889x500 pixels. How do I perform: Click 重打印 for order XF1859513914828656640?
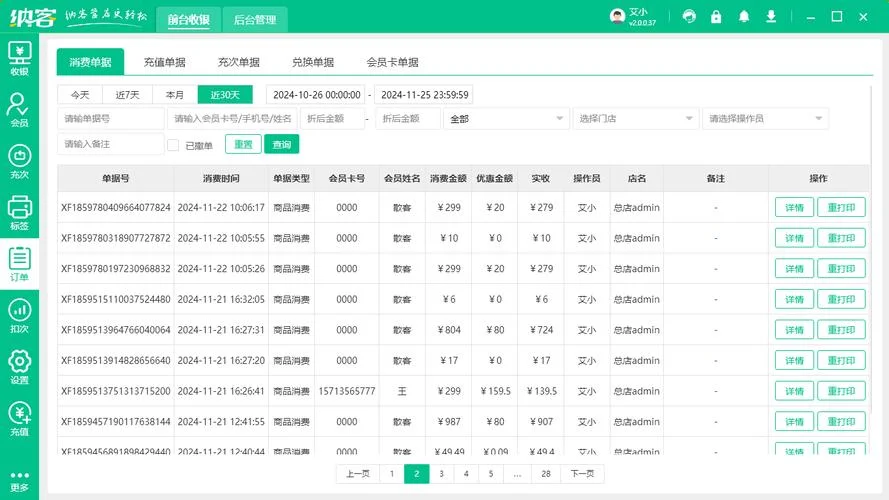841,361
